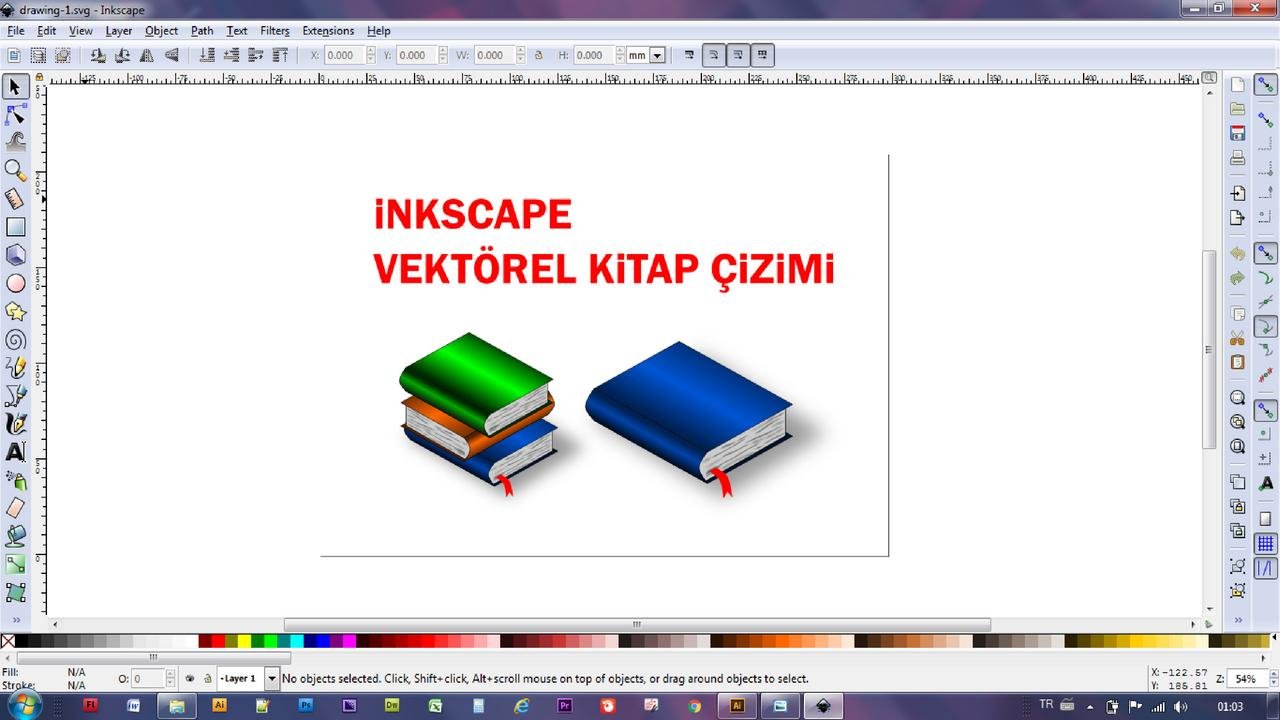This screenshot has width=1280, height=720.
Task: Select the Paint Bucket fill tool
Action: 15,536
